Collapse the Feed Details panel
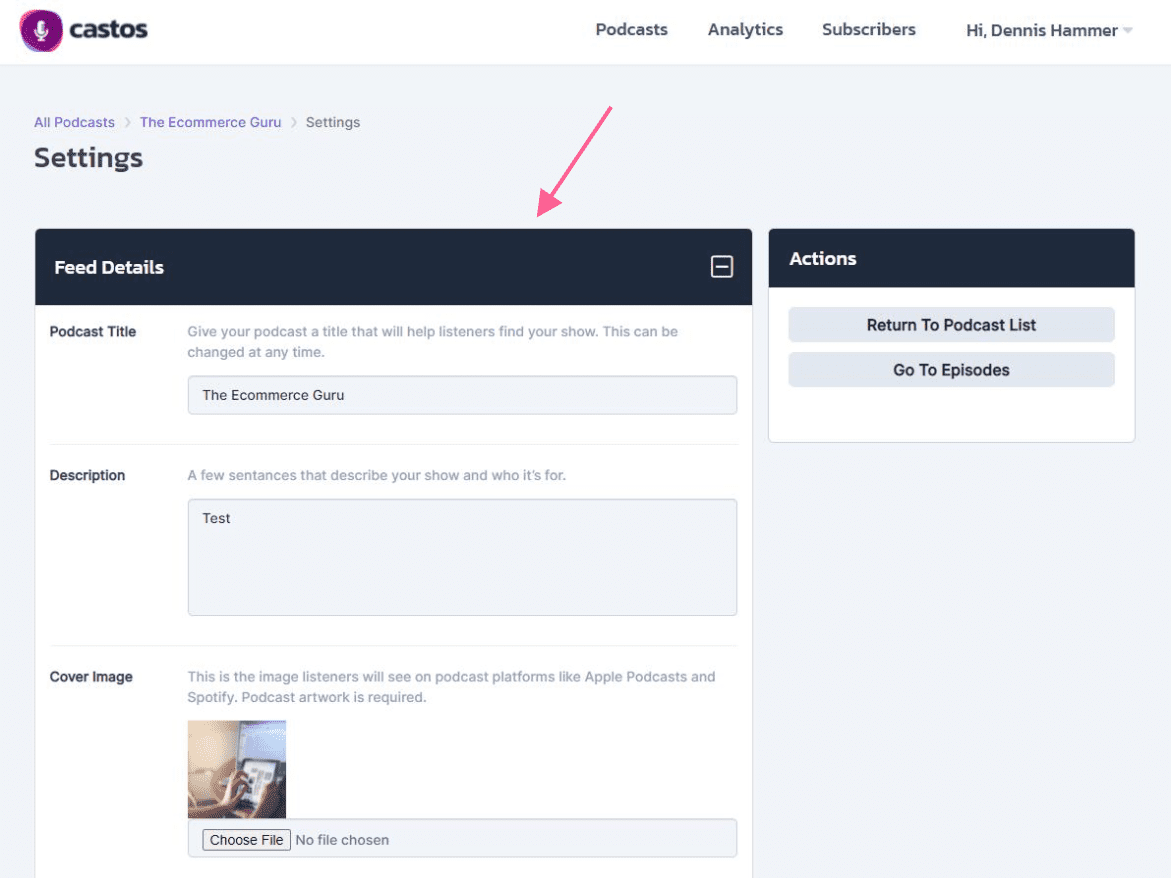 coord(721,267)
